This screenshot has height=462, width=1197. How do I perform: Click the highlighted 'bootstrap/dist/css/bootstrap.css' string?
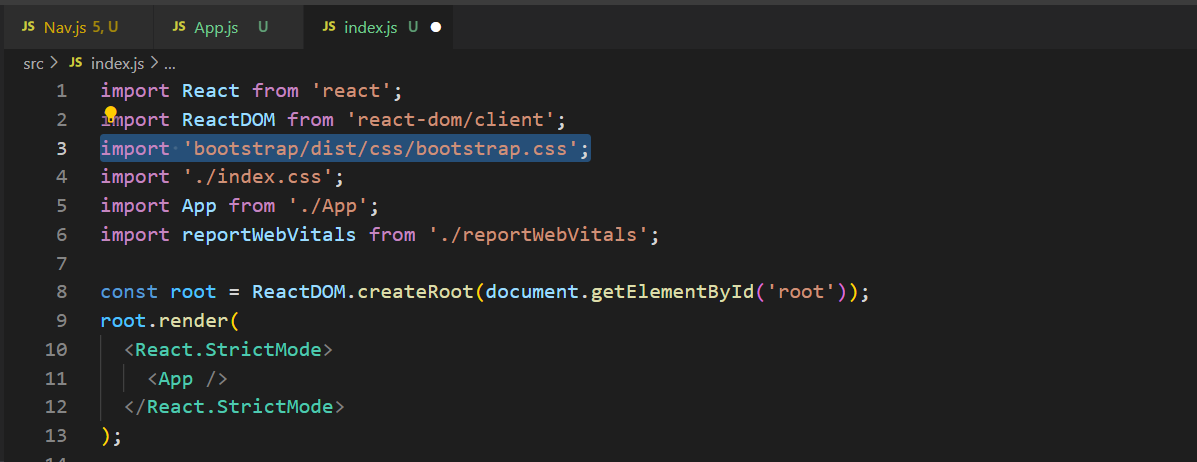(x=380, y=148)
